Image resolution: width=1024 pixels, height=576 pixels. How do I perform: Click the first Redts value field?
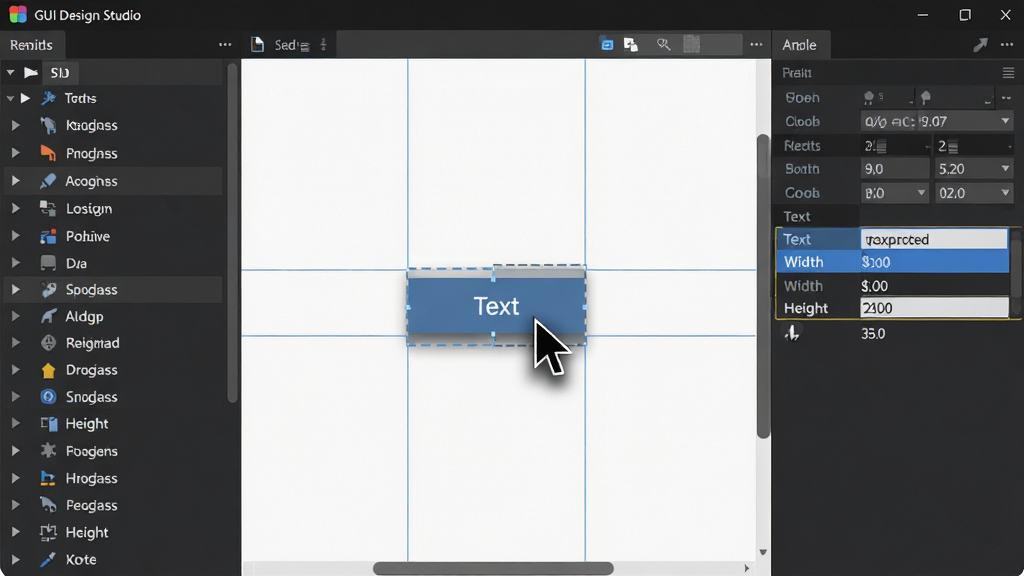point(895,146)
